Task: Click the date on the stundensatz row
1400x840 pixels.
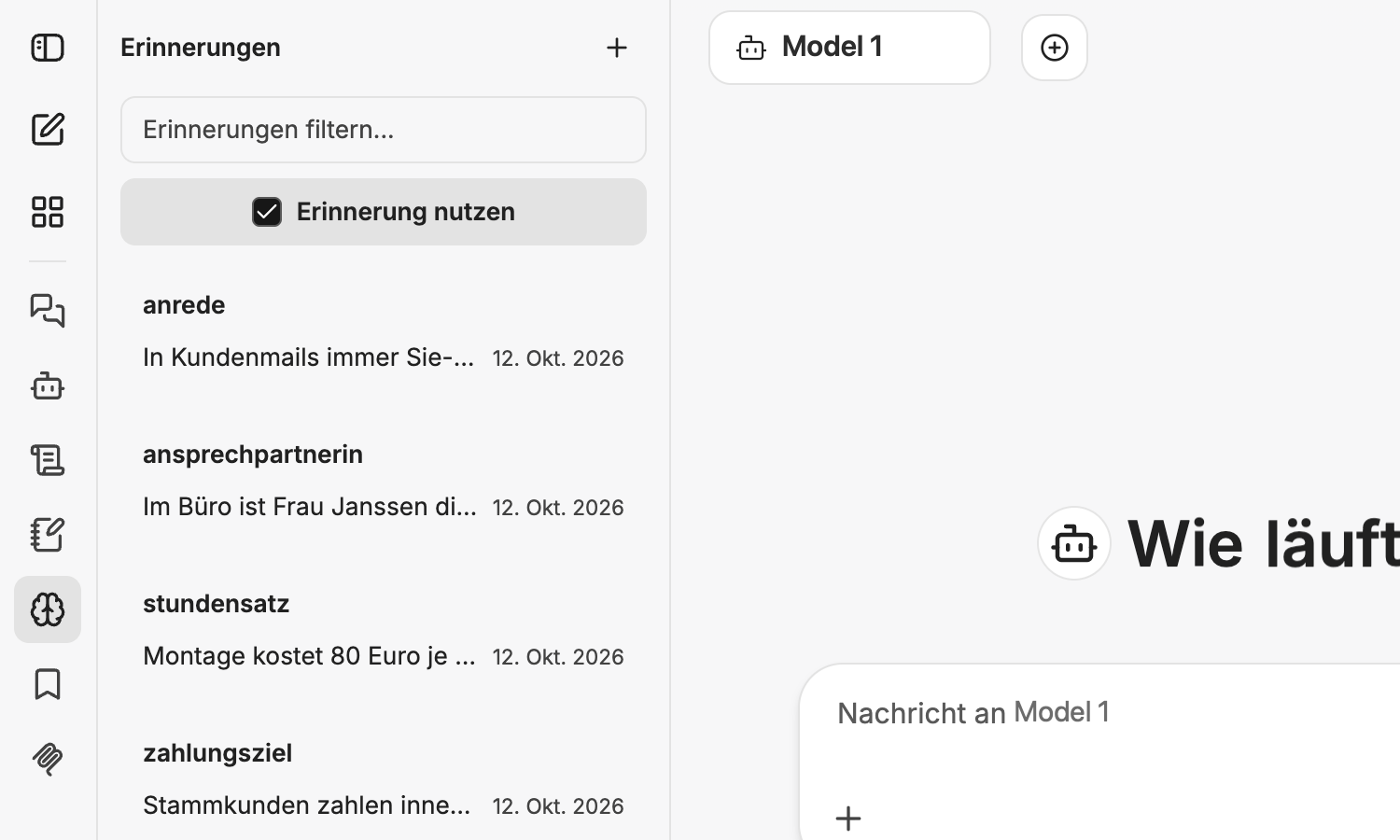Action: 558,657
